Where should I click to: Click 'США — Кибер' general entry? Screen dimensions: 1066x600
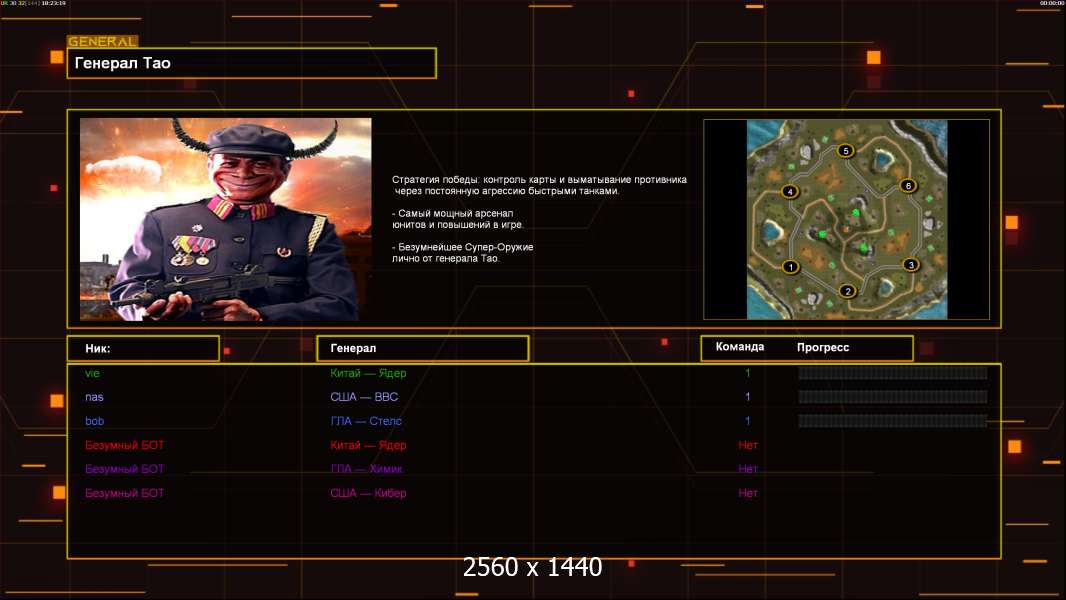368,493
